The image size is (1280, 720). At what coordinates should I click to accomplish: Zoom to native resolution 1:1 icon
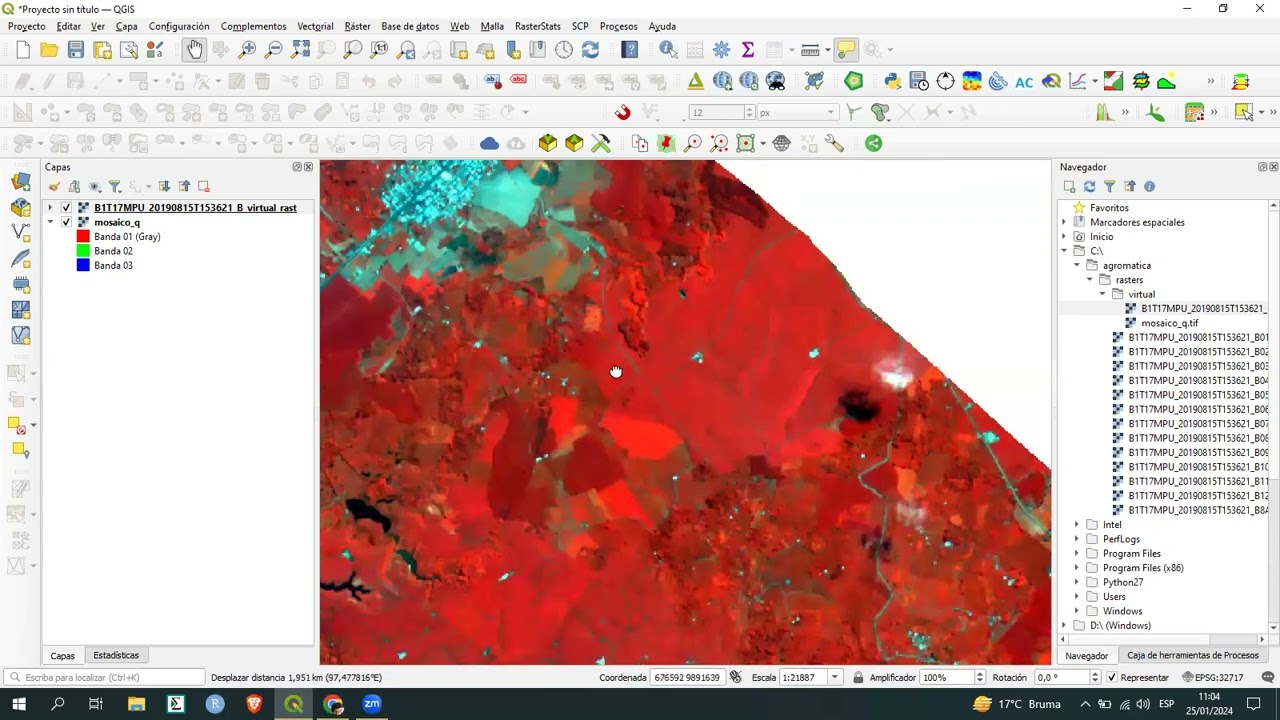pyautogui.click(x=379, y=50)
